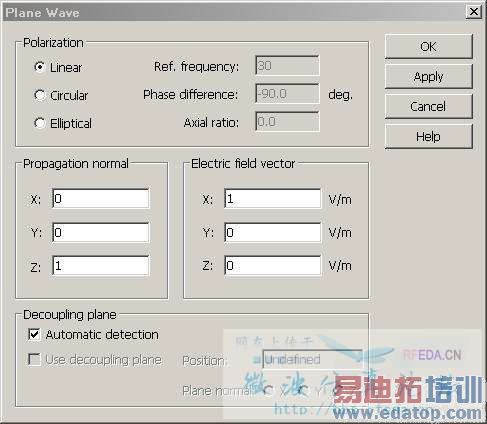Choose Elliptical polarization

[x=40, y=123]
